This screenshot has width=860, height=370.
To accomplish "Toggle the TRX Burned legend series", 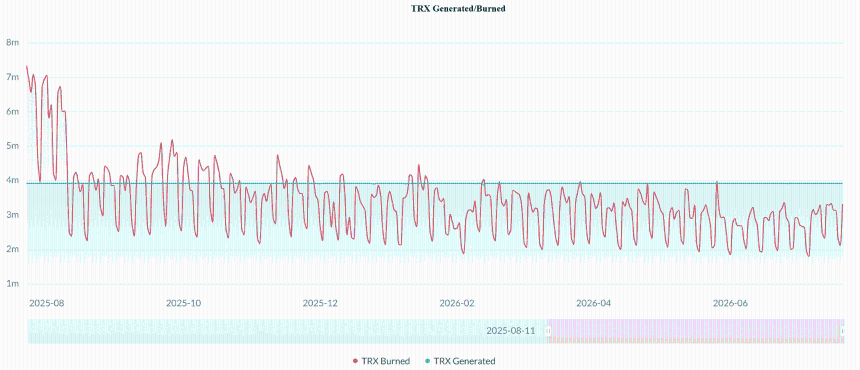I will pyautogui.click(x=382, y=361).
